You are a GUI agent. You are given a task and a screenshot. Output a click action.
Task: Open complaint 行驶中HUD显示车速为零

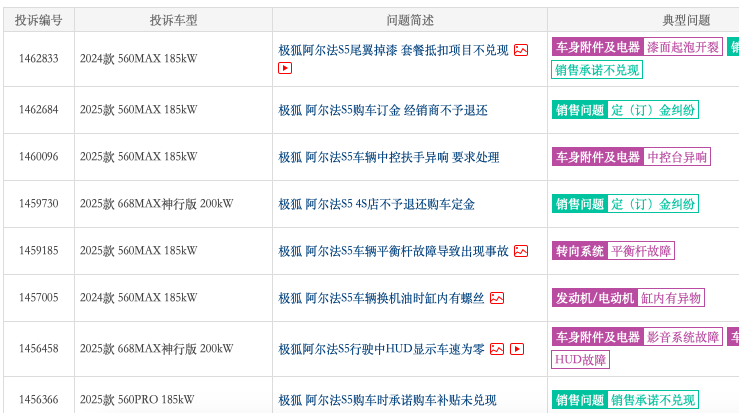pos(381,349)
